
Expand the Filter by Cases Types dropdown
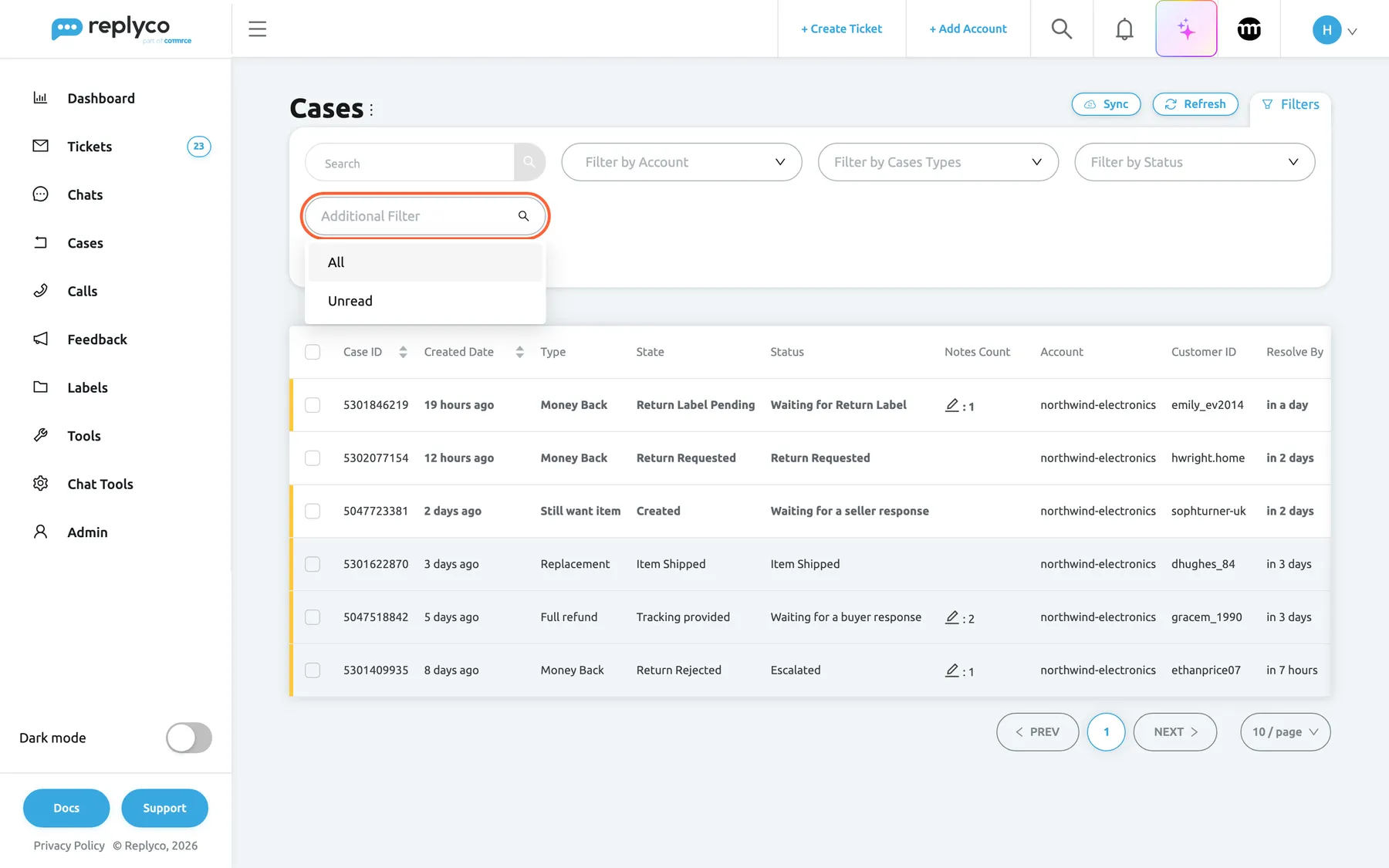pos(938,162)
